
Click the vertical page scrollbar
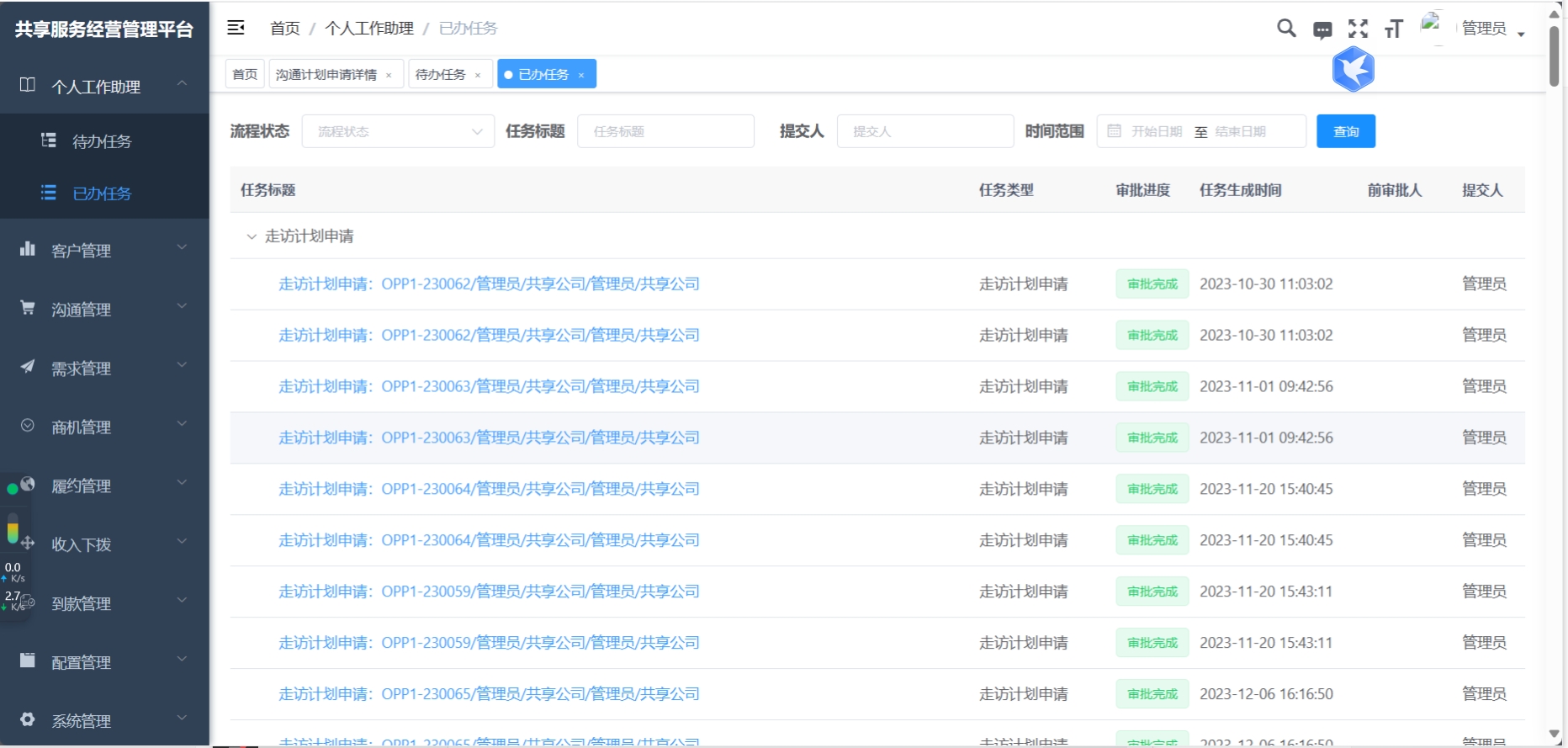1555,55
